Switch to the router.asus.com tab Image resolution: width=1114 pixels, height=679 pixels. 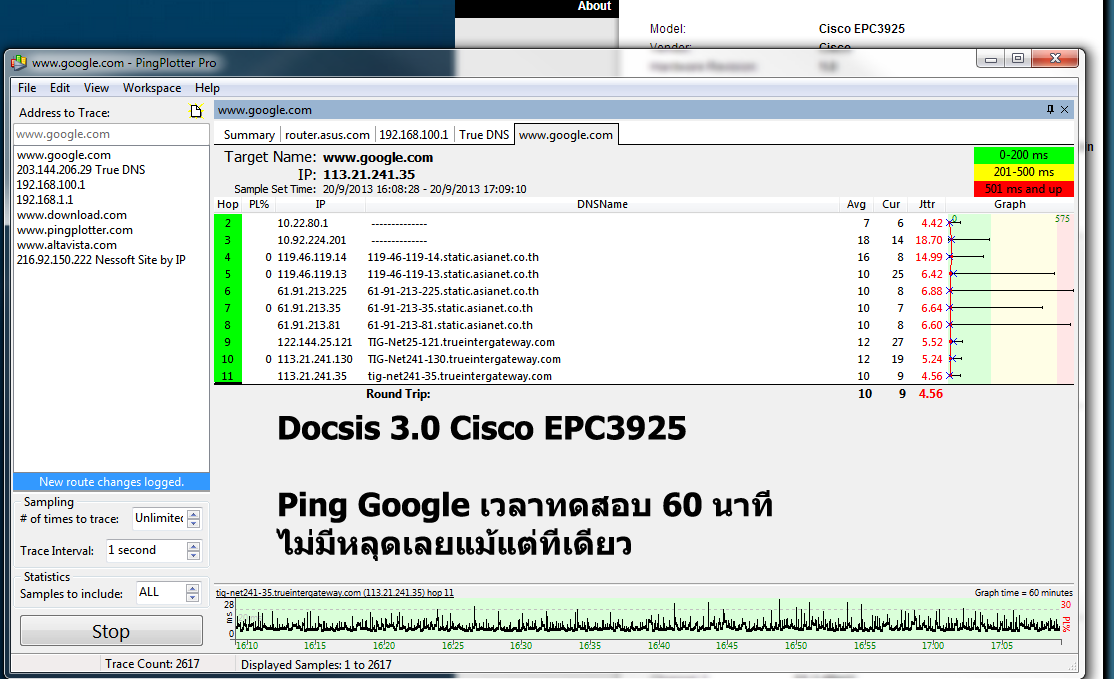327,135
